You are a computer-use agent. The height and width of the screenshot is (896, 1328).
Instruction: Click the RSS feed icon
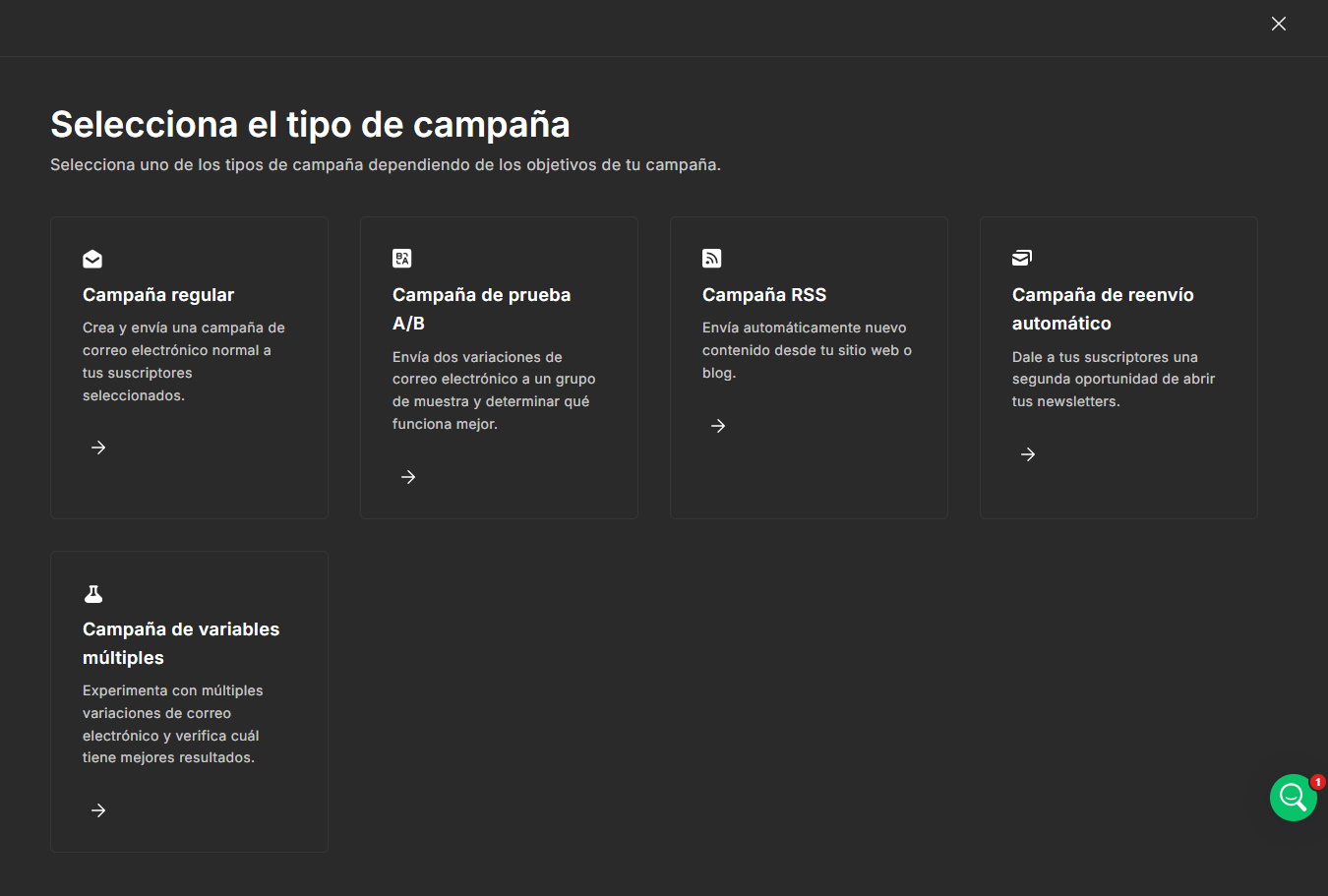click(711, 259)
